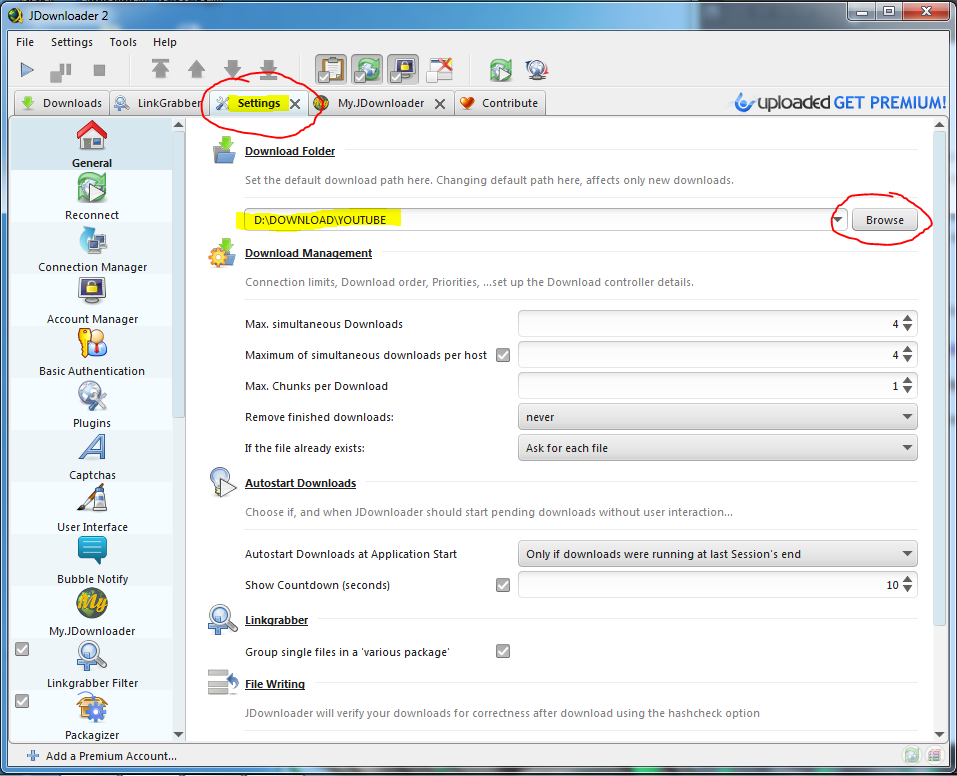
Task: Open Basic Authentication settings
Action: (92, 351)
